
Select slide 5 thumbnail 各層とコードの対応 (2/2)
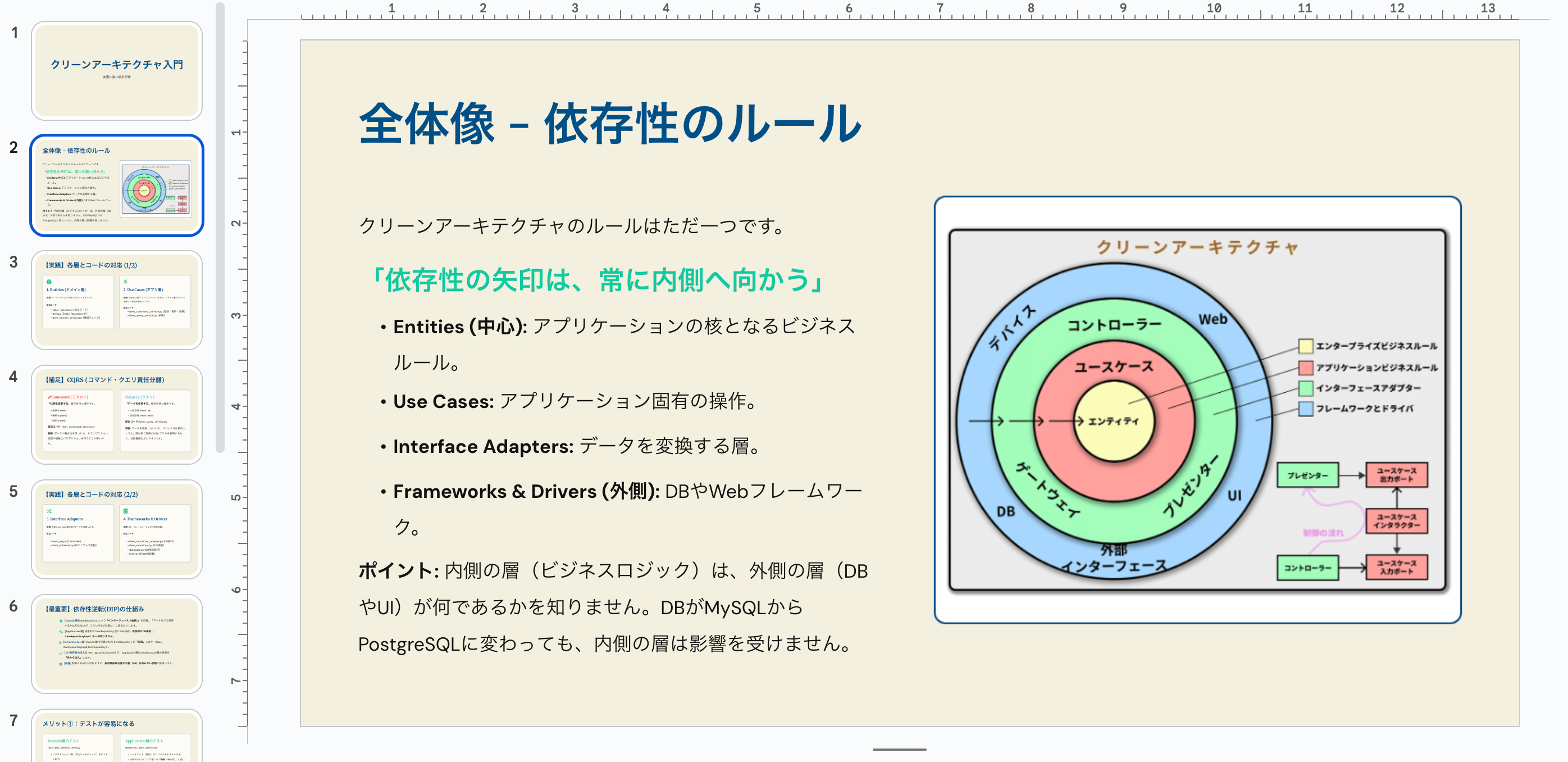116,529
